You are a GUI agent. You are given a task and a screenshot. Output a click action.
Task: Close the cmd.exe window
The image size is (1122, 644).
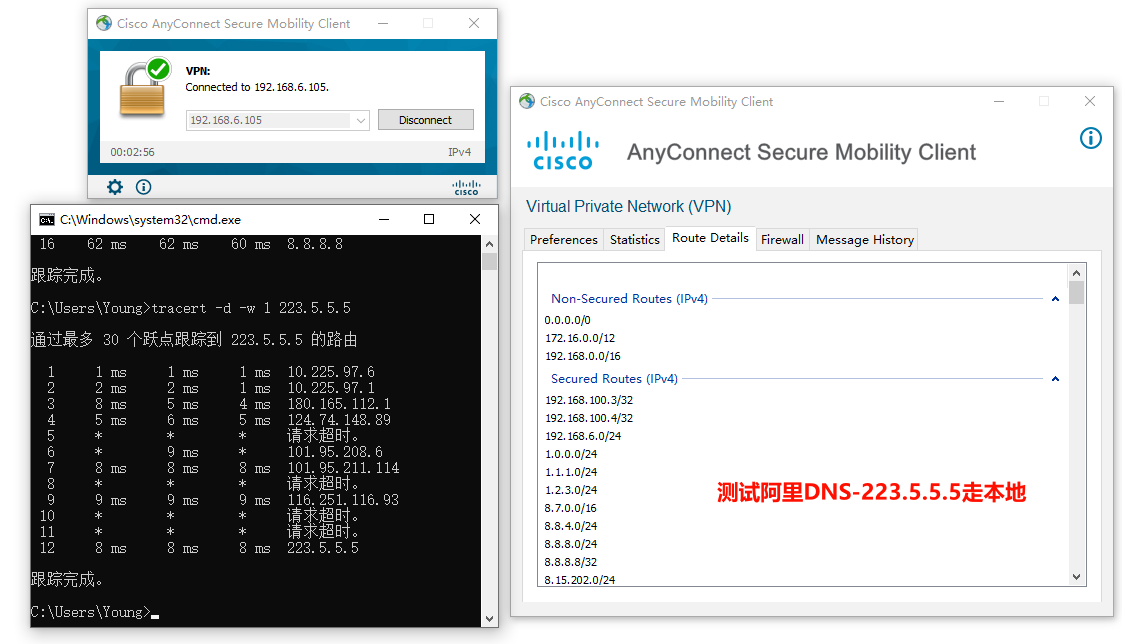tap(474, 219)
